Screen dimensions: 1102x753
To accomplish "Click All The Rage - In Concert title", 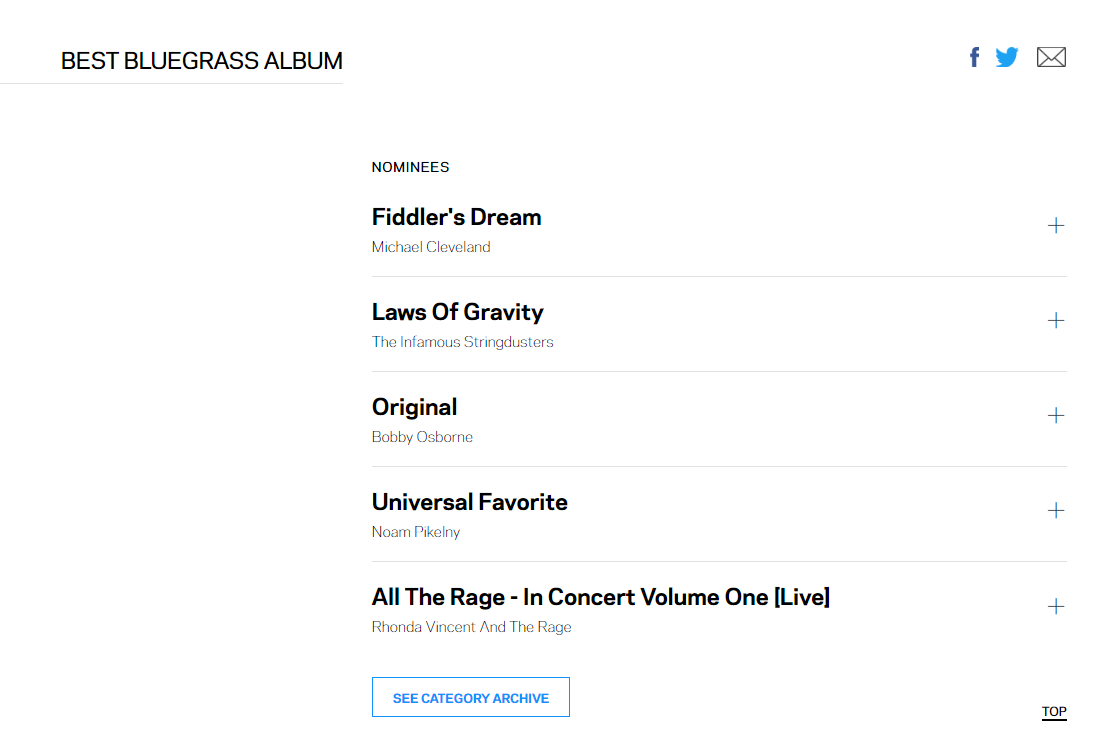I will tap(600, 597).
